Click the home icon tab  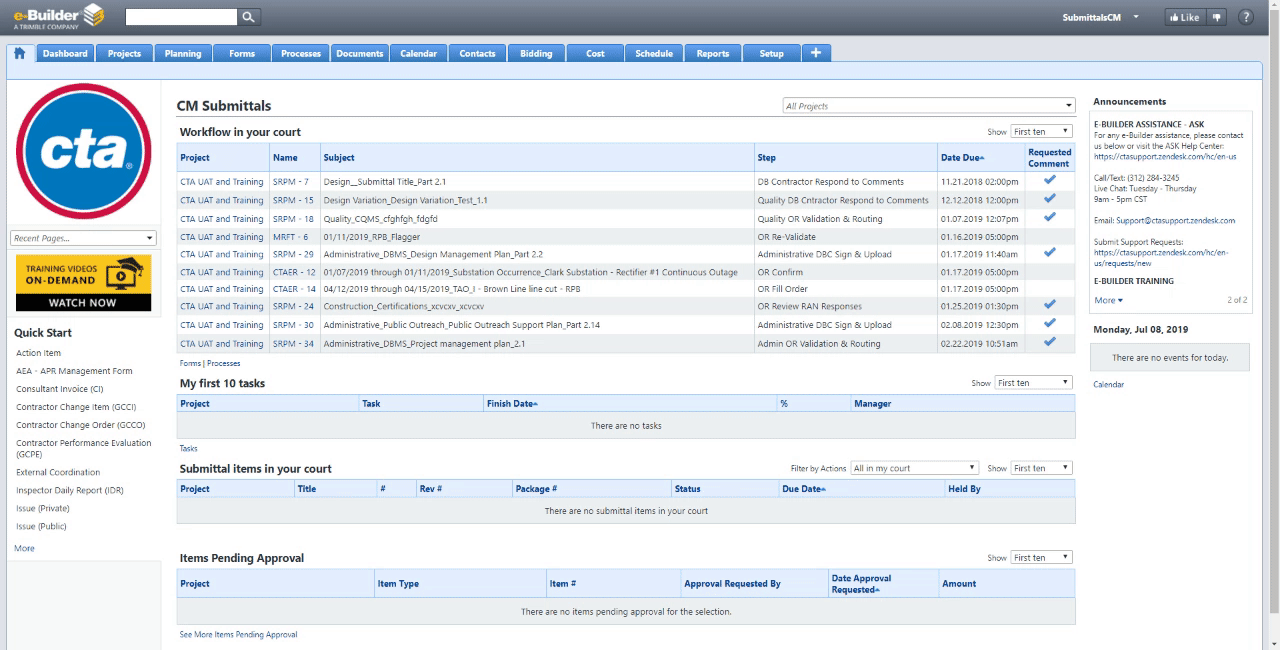[x=20, y=53]
